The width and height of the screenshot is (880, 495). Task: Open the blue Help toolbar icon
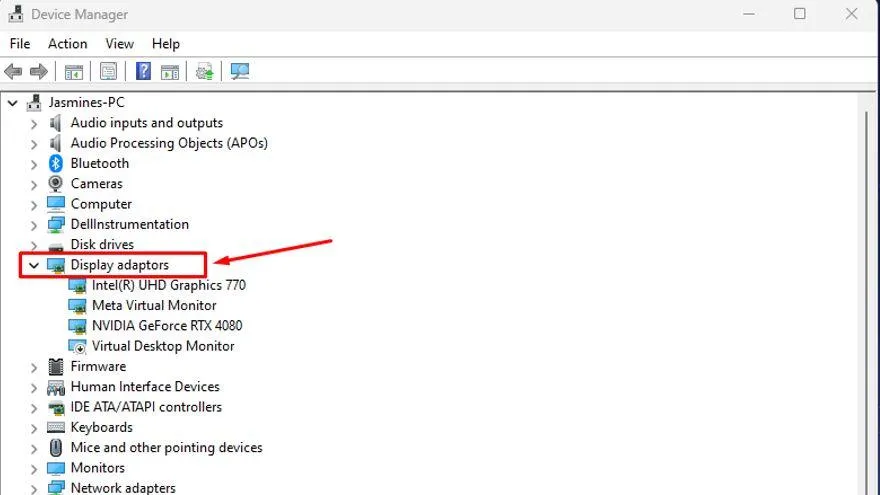pos(143,71)
